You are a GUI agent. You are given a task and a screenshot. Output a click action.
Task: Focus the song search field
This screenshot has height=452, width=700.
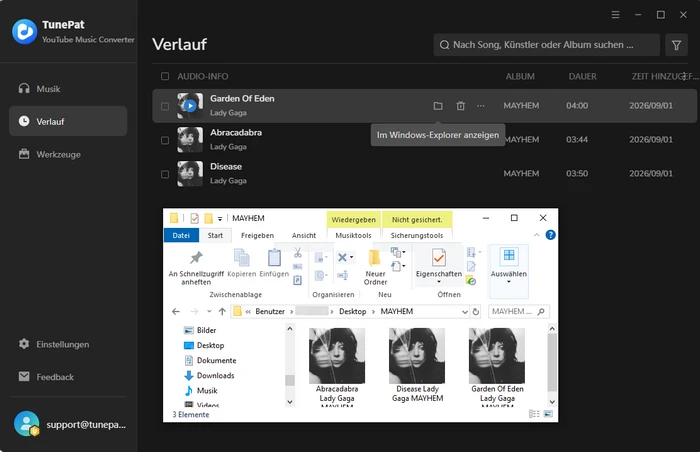546,45
